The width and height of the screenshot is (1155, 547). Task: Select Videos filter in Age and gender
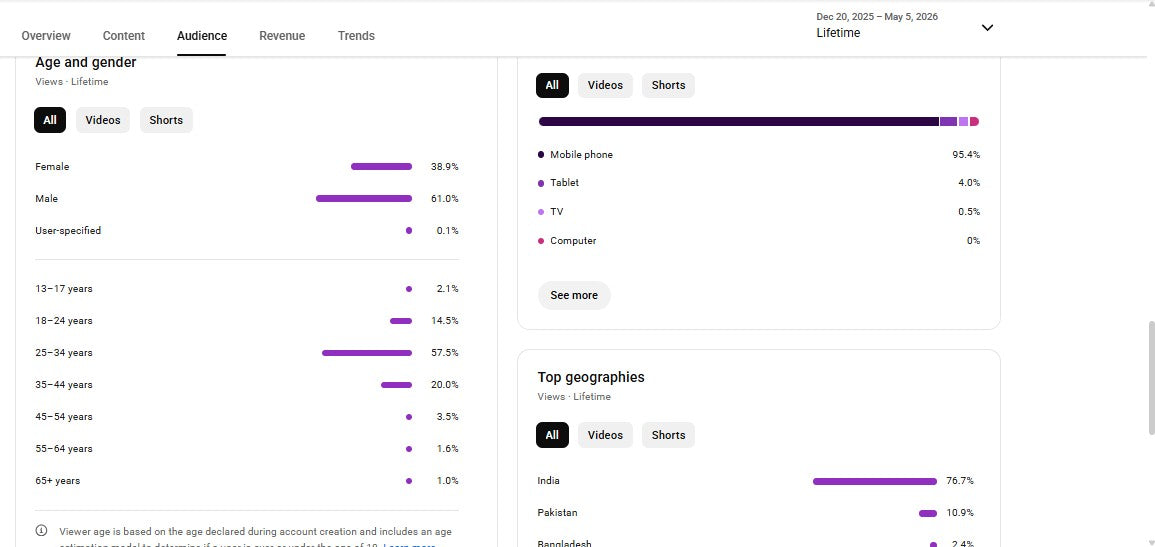(102, 120)
